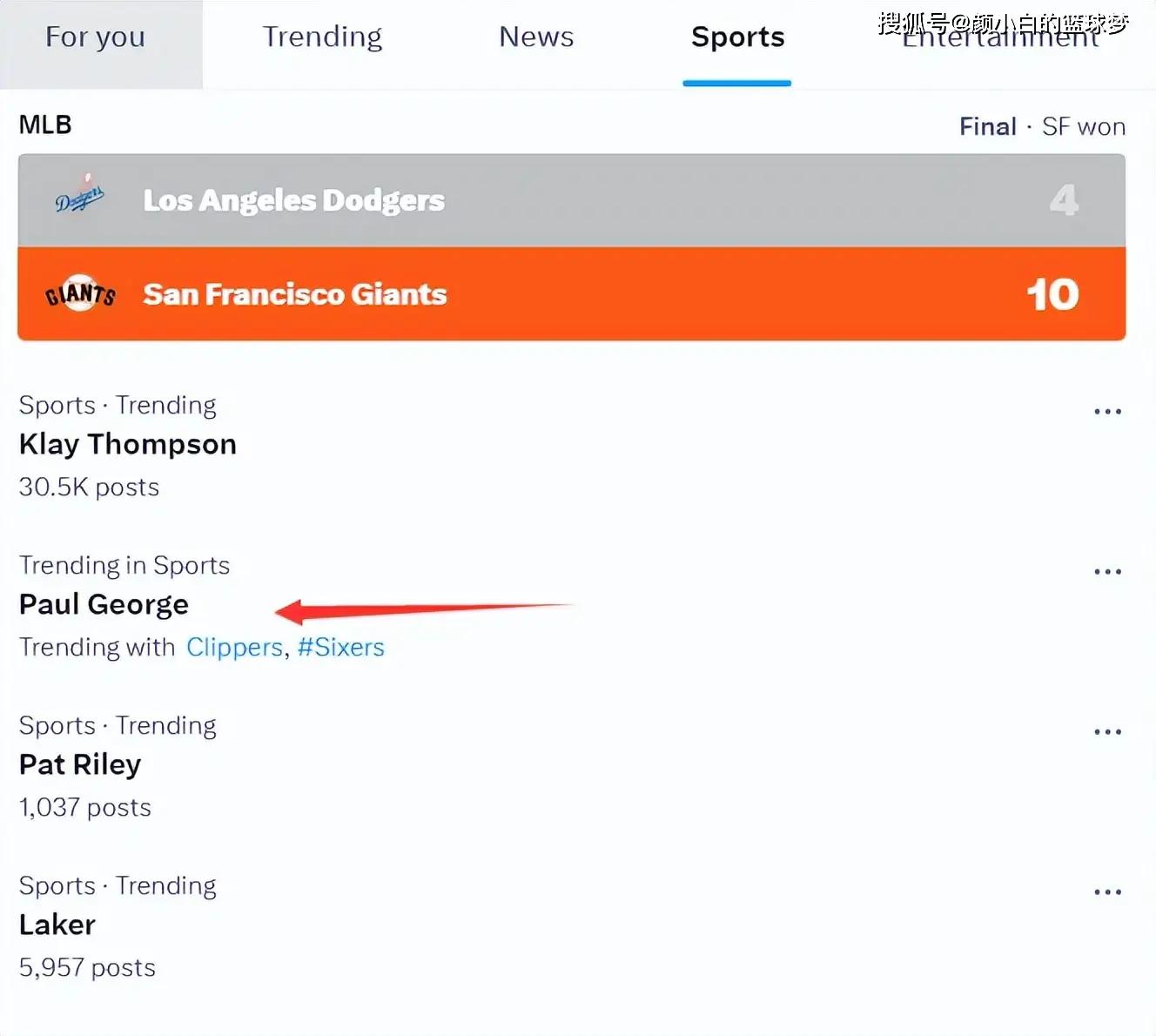Click 'Sports · Trending' label above Laker
The height and width of the screenshot is (1036, 1156).
[118, 886]
